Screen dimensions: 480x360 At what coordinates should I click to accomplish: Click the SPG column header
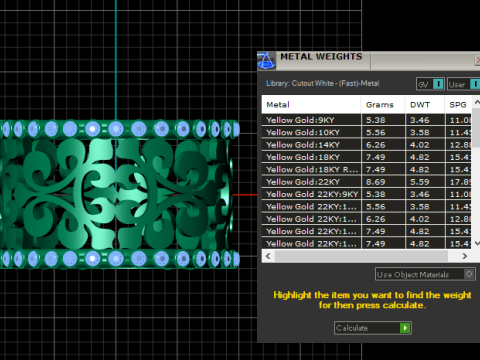[x=458, y=105]
